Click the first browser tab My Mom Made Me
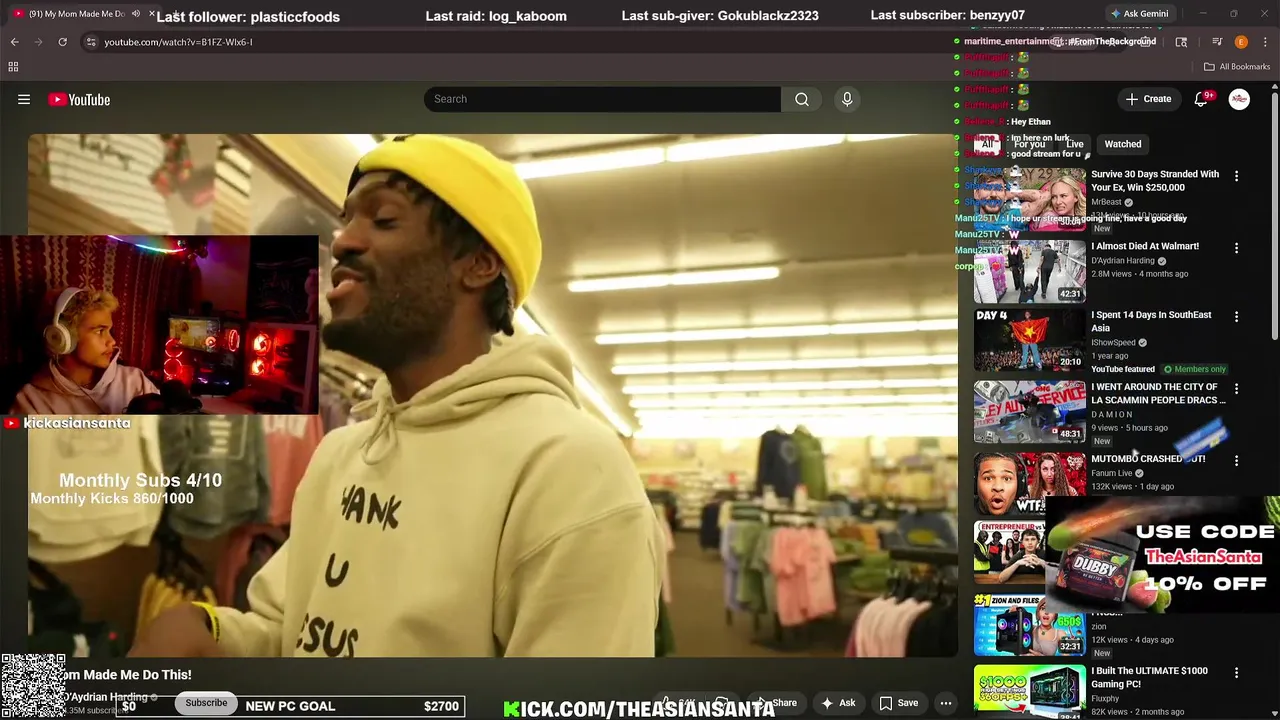Image resolution: width=1280 pixels, height=720 pixels. point(85,14)
